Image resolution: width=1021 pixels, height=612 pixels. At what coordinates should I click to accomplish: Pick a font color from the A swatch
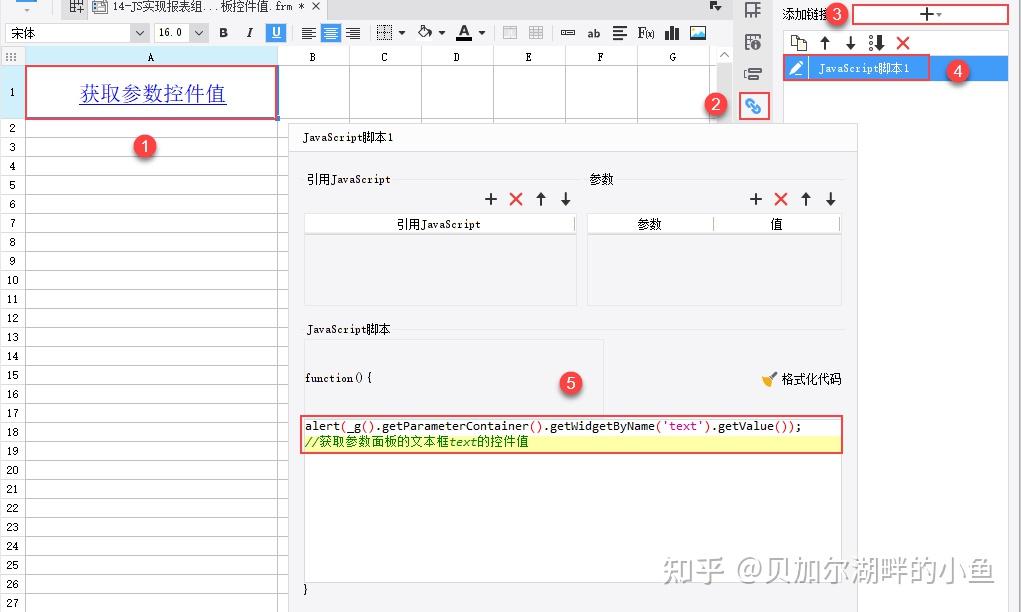coord(466,32)
